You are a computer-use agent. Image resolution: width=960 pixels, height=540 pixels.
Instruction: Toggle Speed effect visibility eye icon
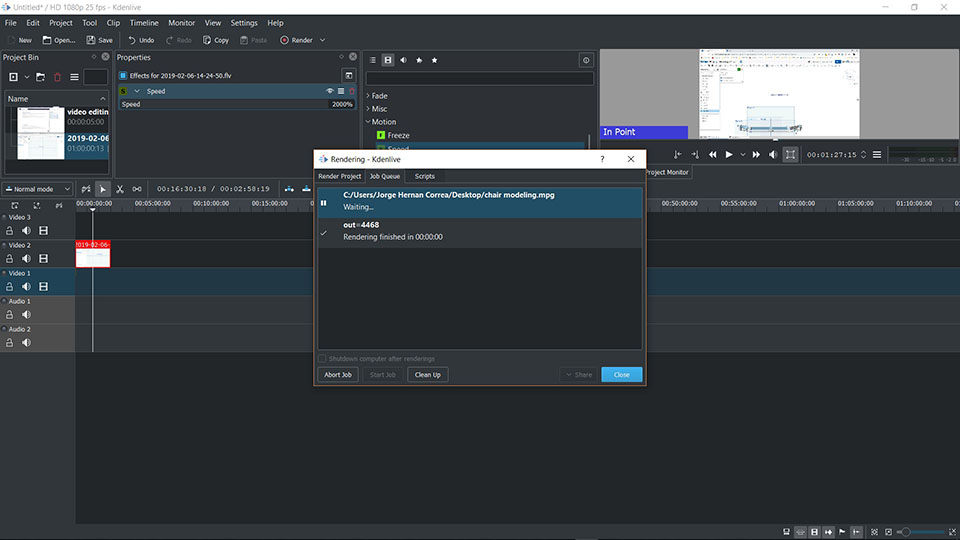tap(330, 91)
